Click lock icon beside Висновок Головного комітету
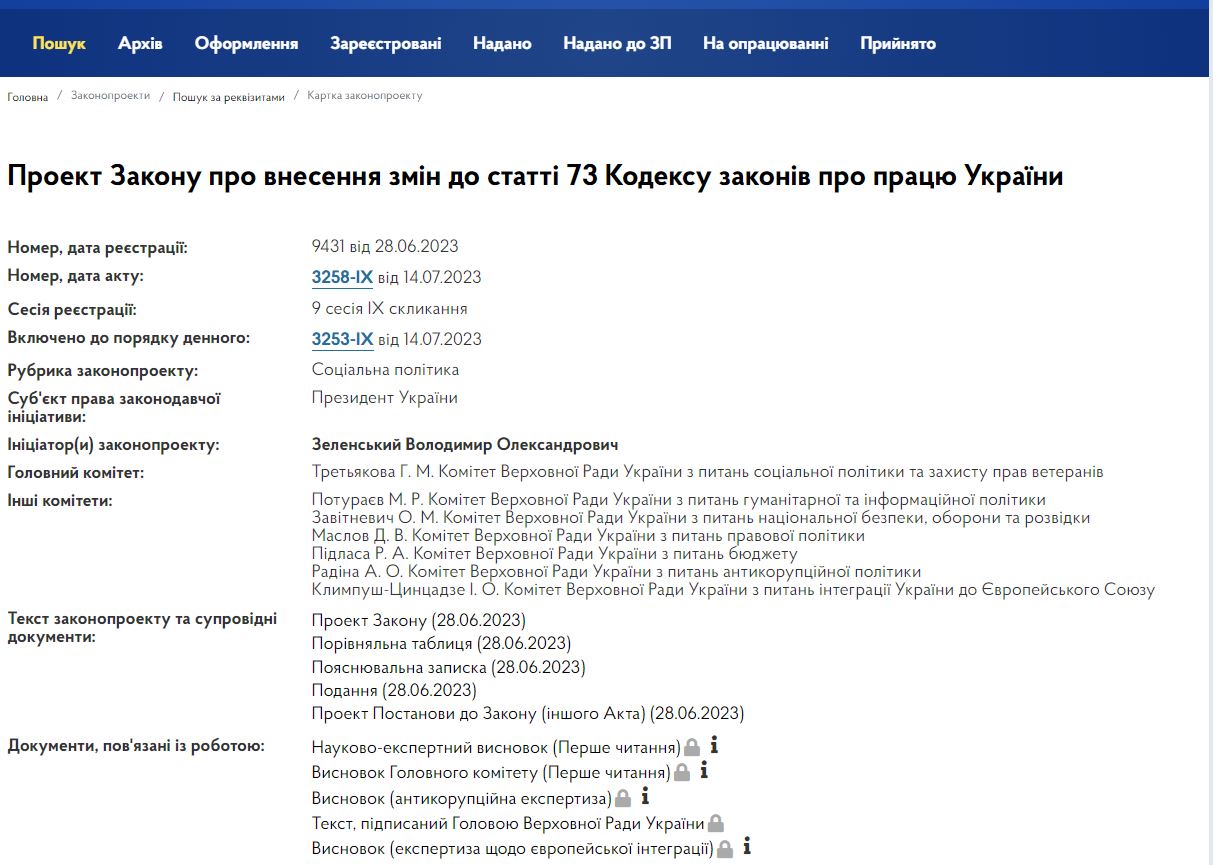The image size is (1213, 865). (681, 773)
